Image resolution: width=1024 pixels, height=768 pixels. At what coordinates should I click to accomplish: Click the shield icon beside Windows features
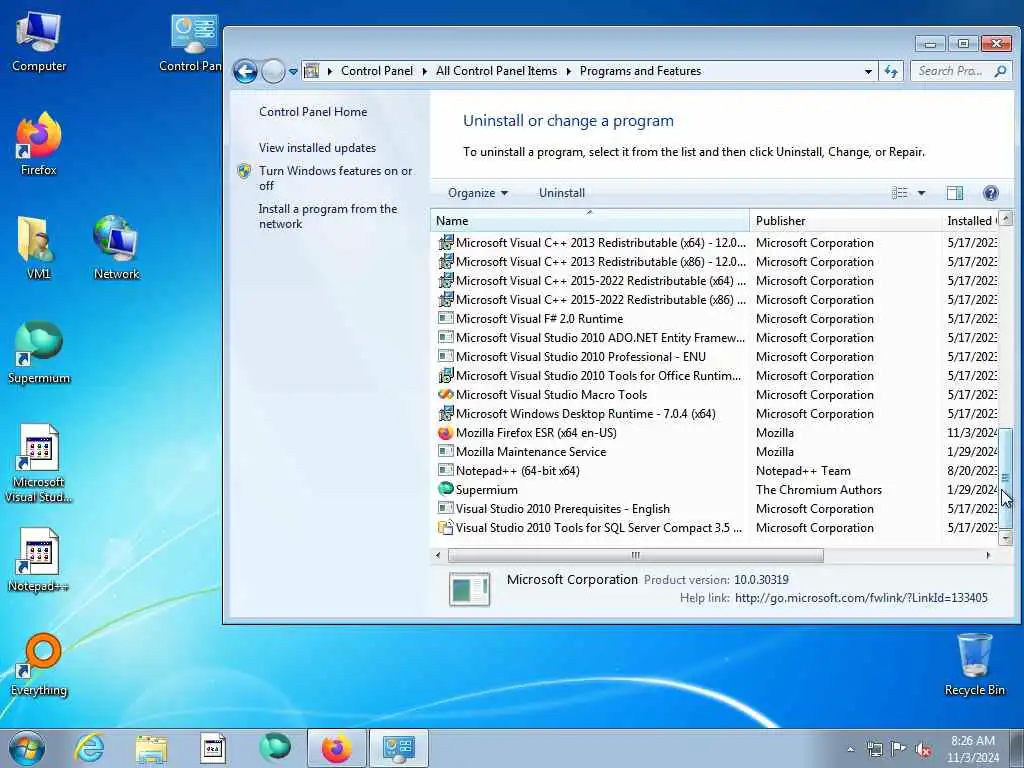(x=244, y=171)
